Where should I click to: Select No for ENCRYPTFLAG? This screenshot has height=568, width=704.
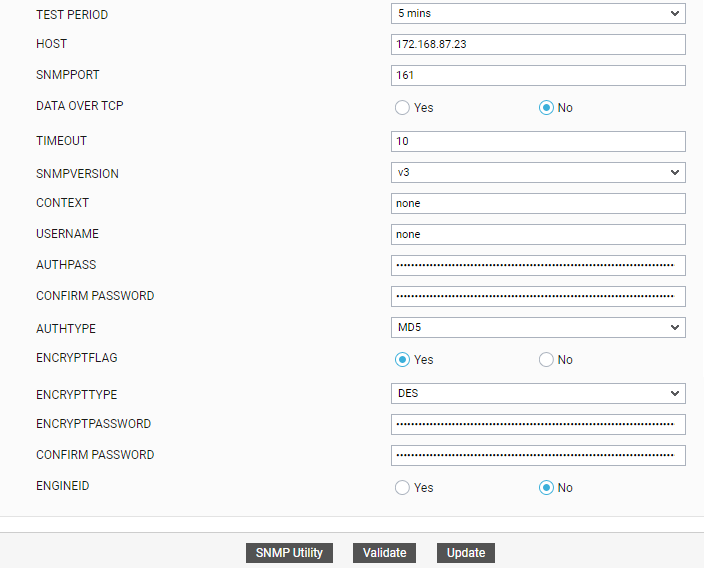[x=546, y=360]
